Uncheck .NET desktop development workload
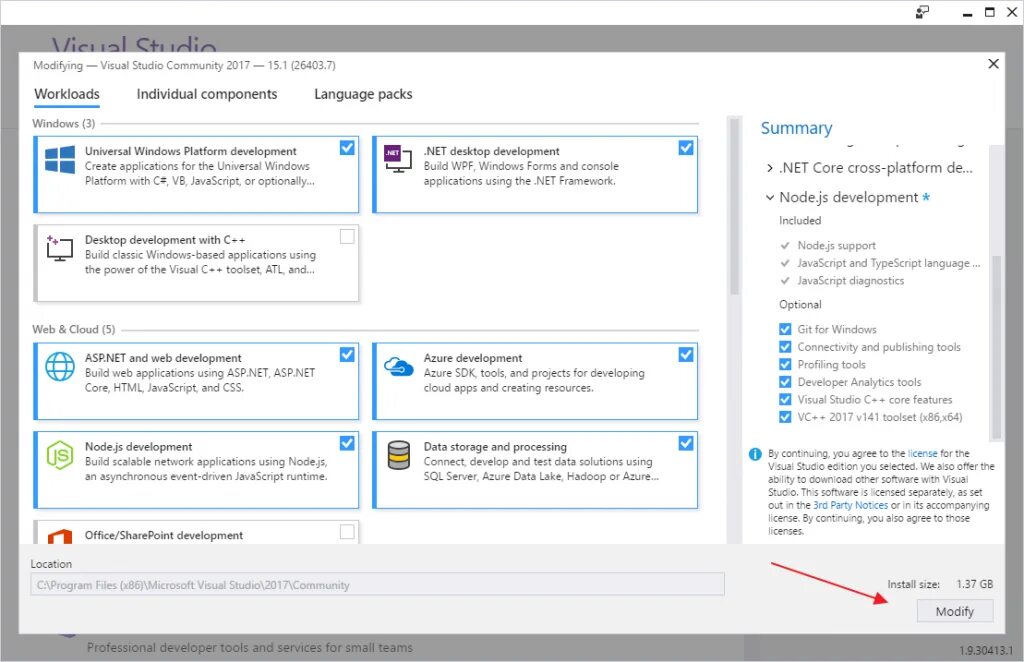The image size is (1024, 662). (x=686, y=148)
